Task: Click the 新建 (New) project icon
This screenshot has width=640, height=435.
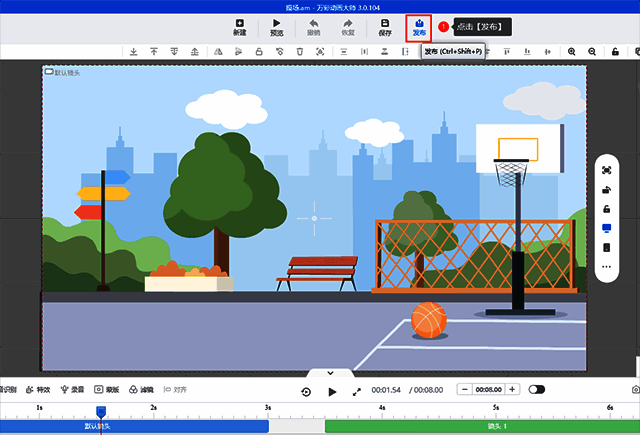Action: click(239, 27)
